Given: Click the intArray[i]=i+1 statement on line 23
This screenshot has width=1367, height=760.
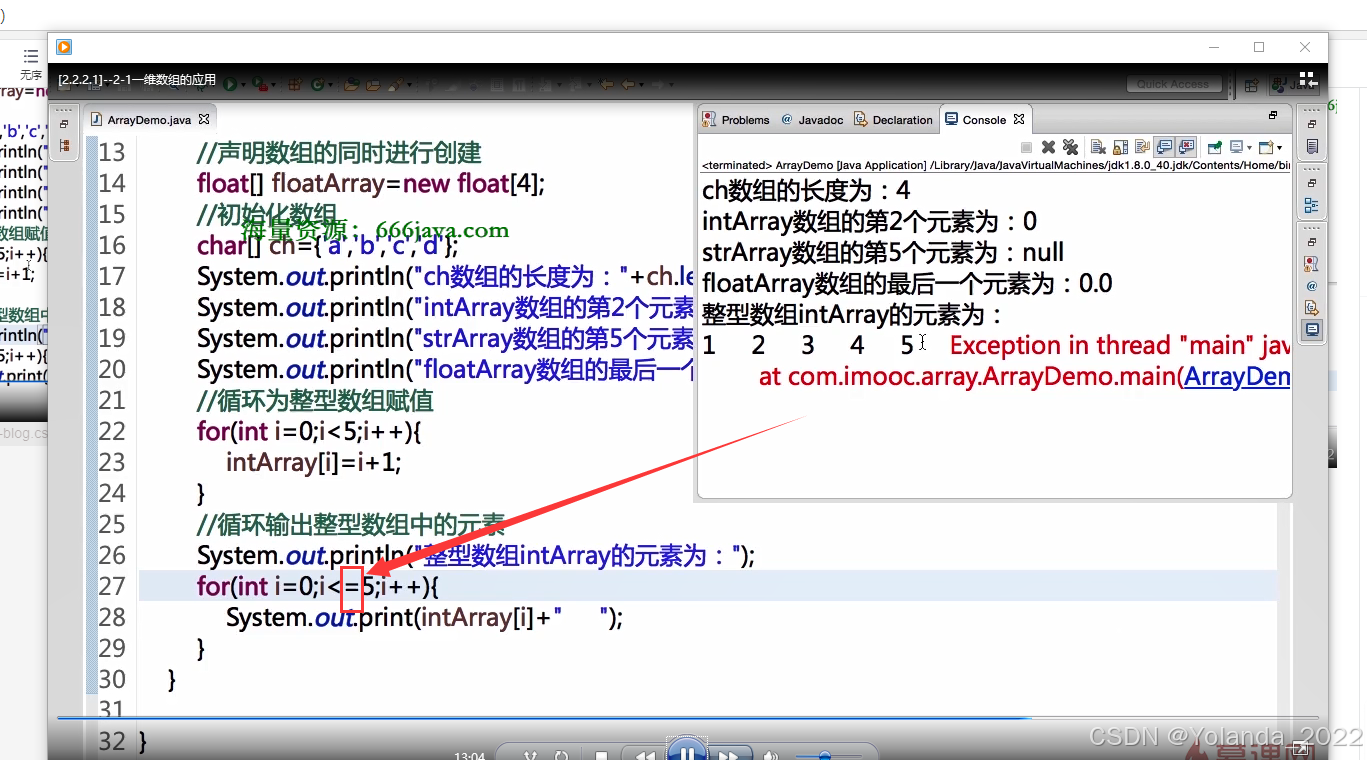Looking at the screenshot, I should (x=313, y=463).
